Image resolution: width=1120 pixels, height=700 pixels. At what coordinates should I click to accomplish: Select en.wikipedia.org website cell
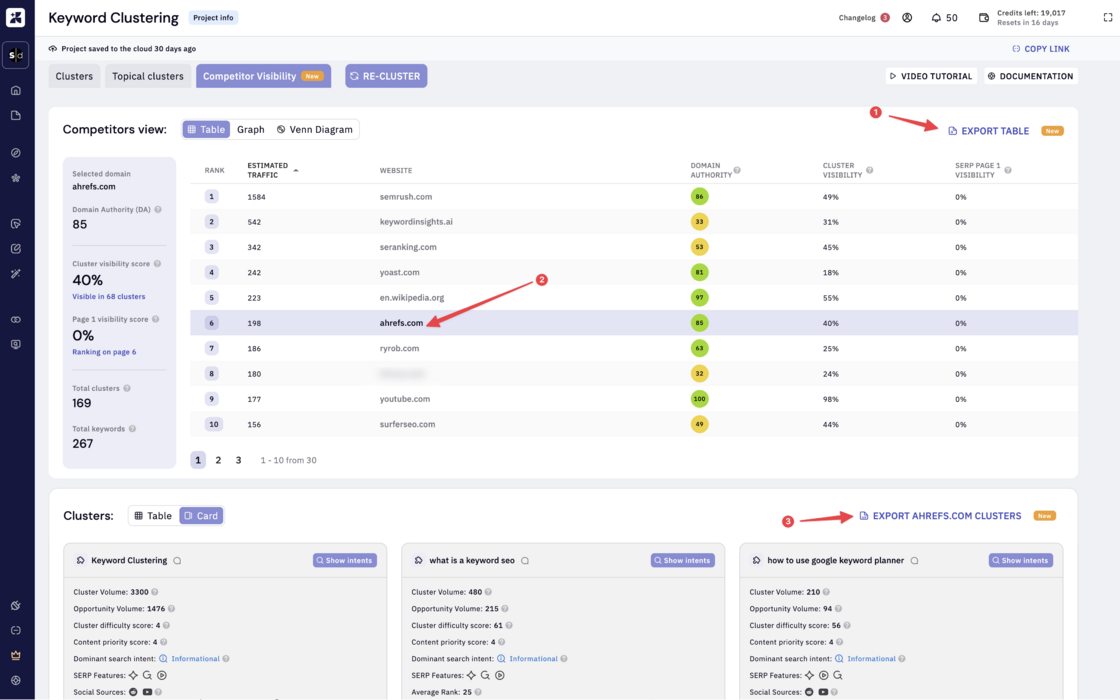(411, 298)
